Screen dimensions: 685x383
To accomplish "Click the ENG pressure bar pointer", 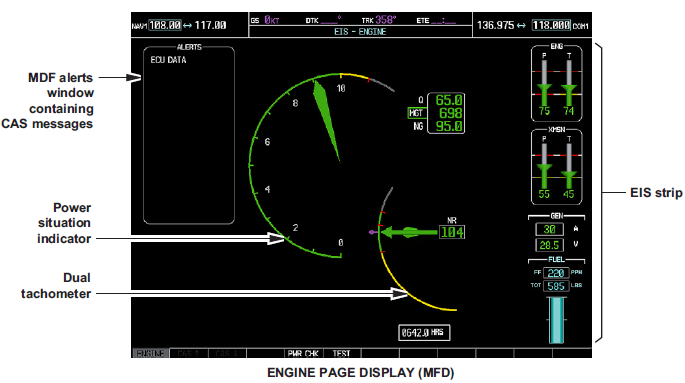I will pos(544,91).
